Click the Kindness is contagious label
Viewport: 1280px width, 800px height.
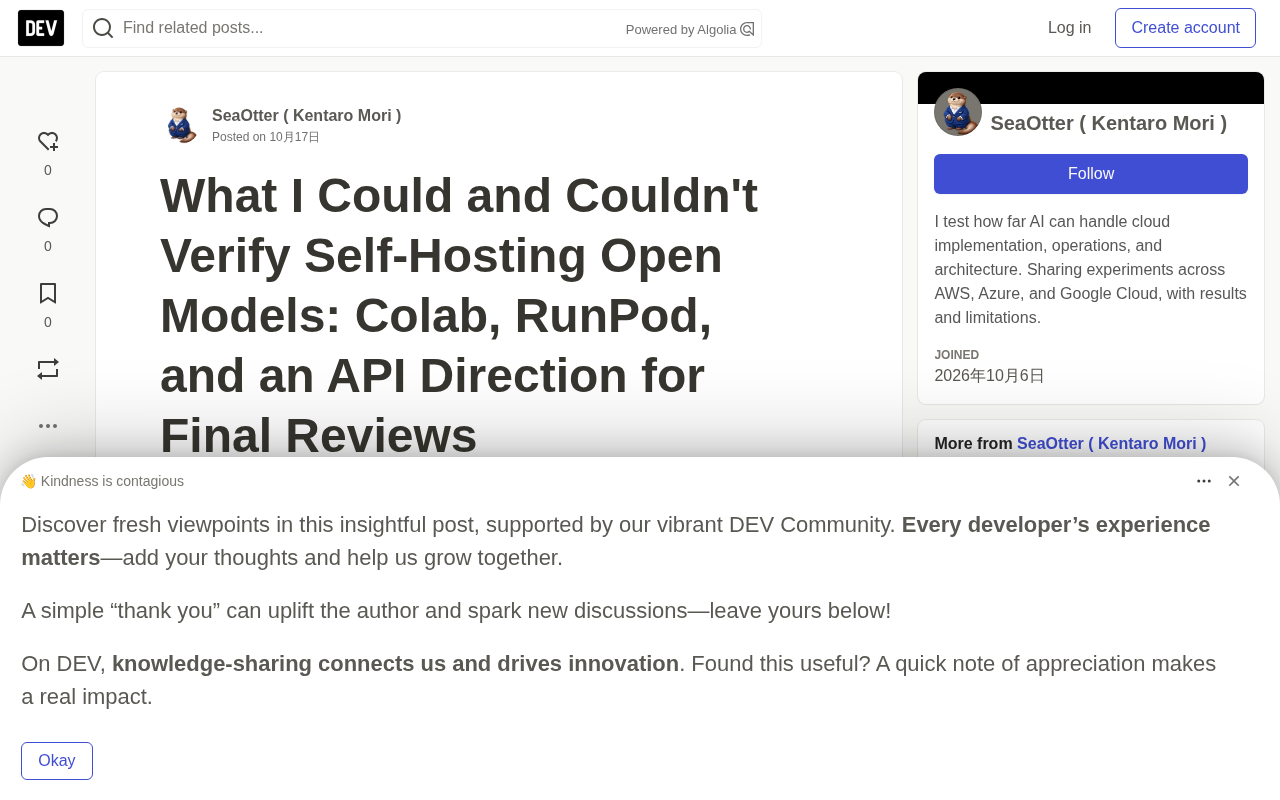point(102,481)
